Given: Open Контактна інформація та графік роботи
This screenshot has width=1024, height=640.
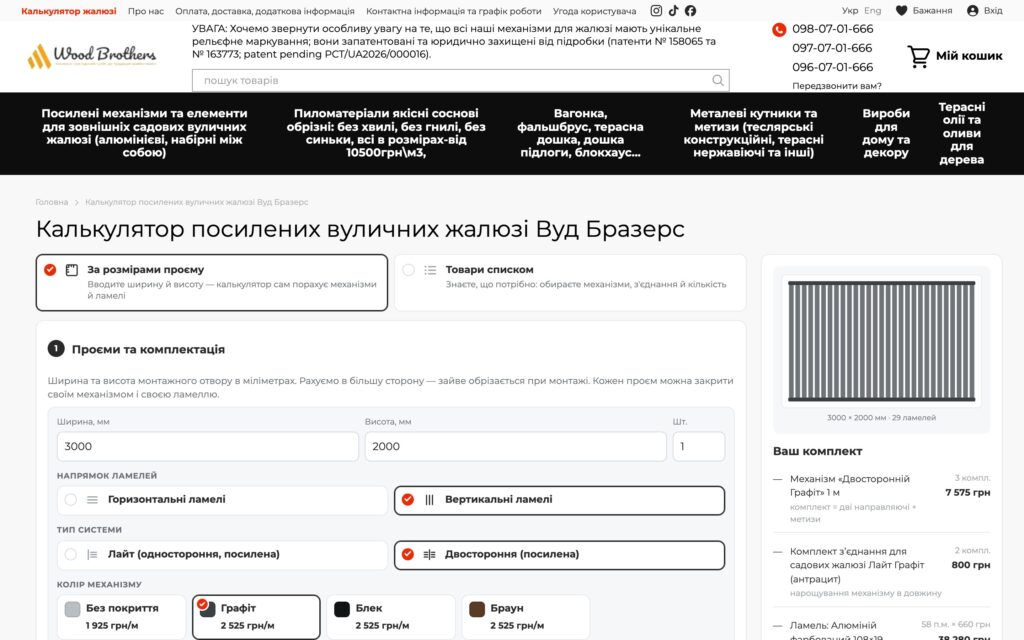Looking at the screenshot, I should (453, 11).
